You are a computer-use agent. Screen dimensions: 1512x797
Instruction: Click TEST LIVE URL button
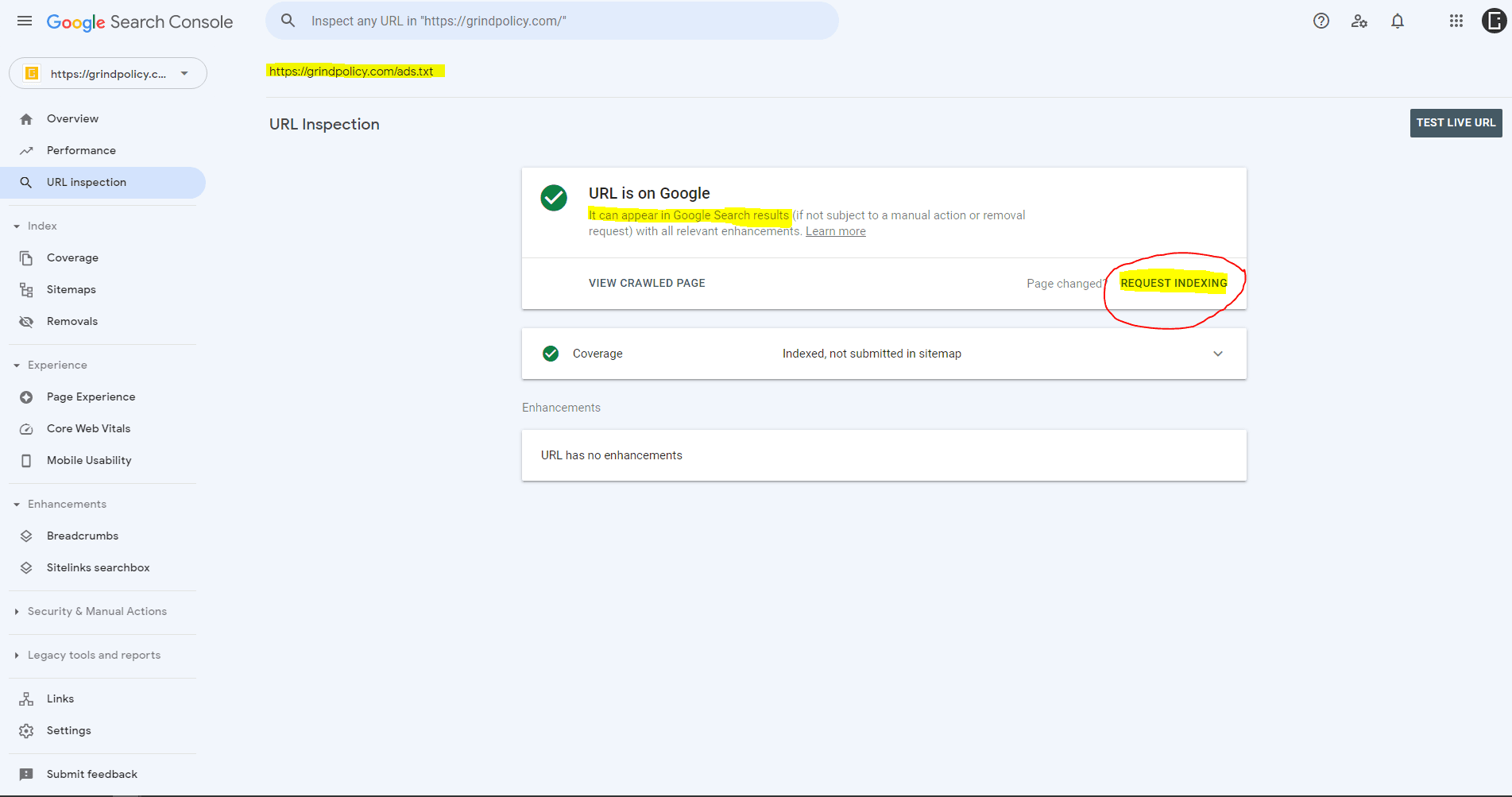click(x=1456, y=123)
